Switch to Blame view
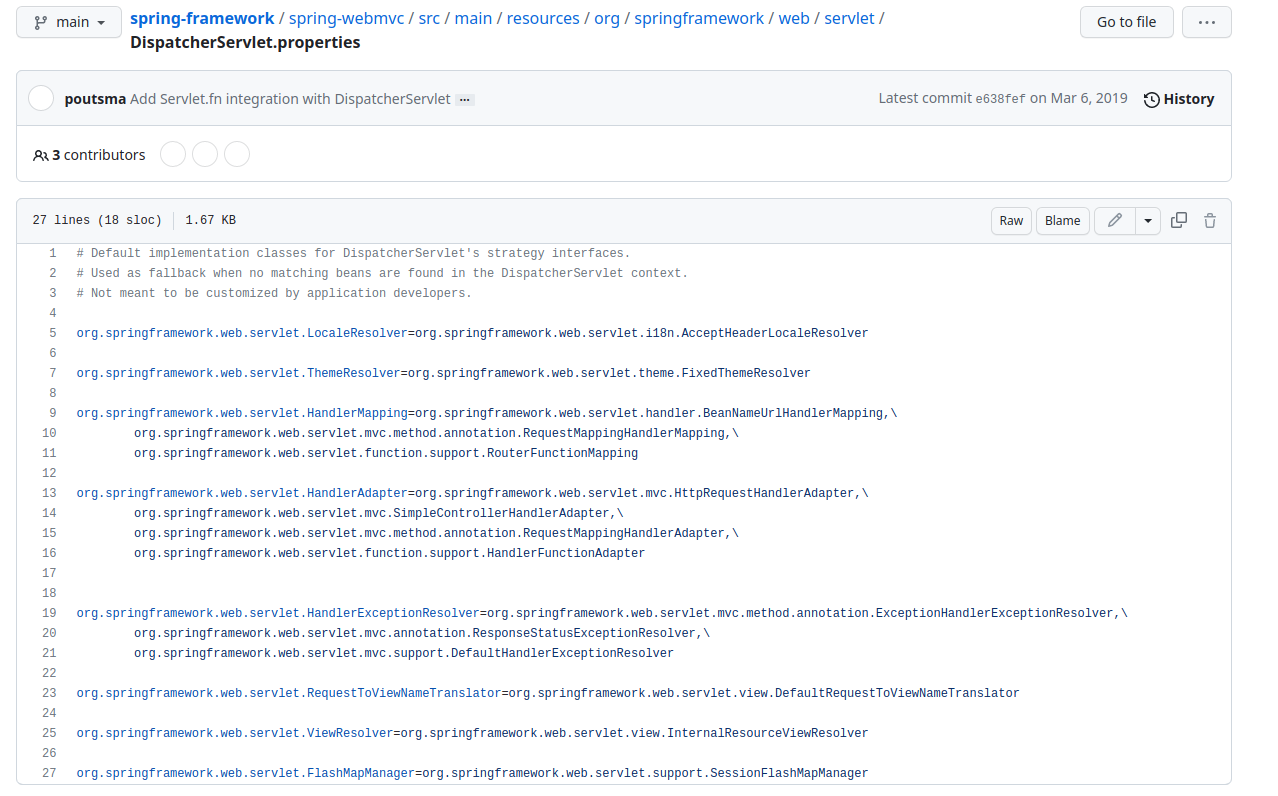Screen dimensions: 1278x796 coord(1062,220)
